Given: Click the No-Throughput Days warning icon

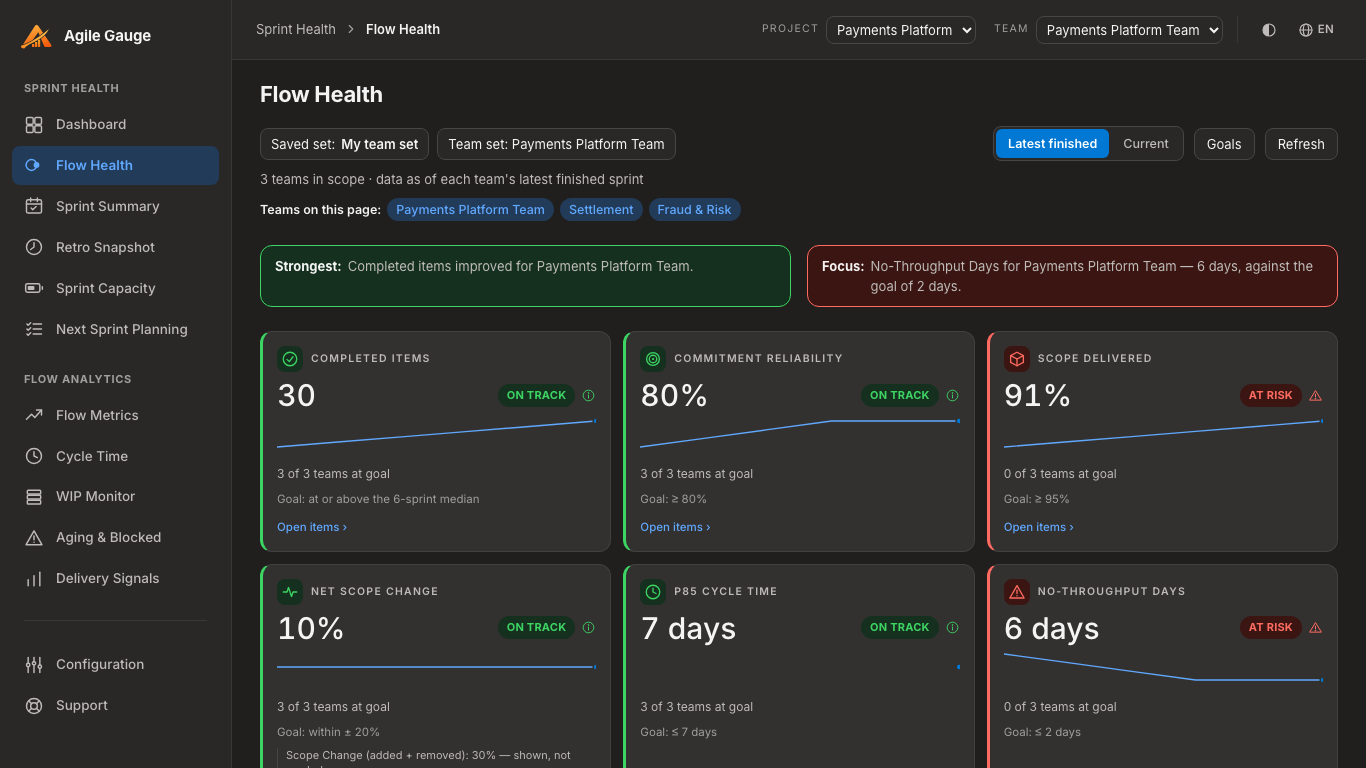Looking at the screenshot, I should (1017, 591).
